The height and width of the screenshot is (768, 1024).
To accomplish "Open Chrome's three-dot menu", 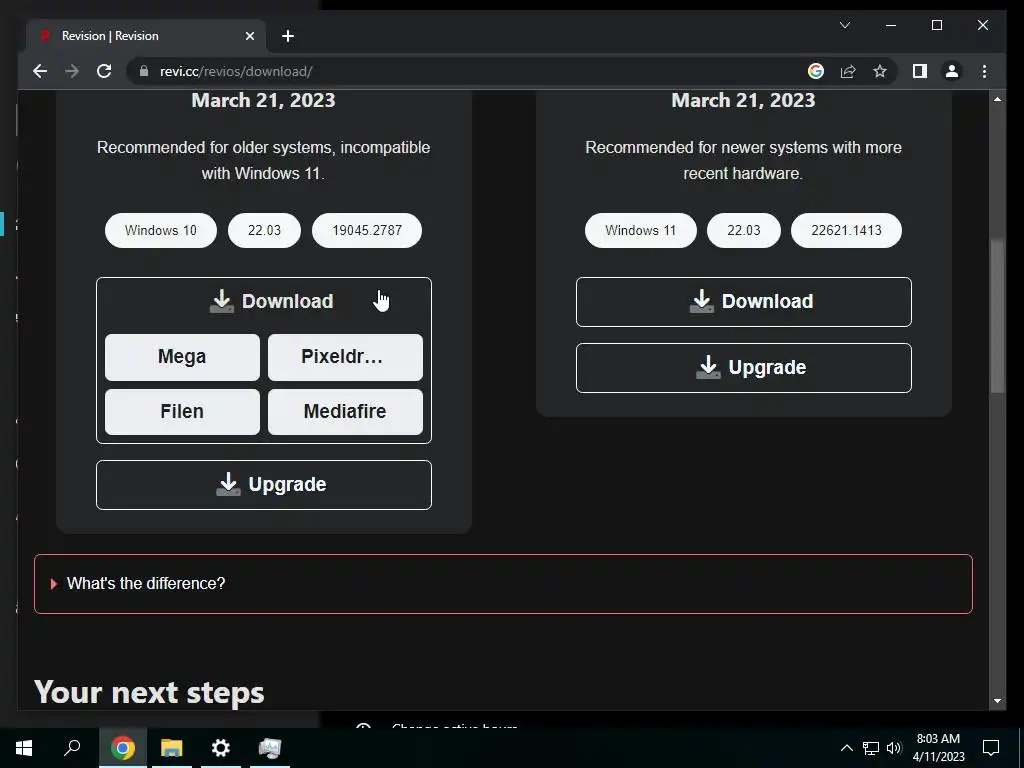I will coord(984,71).
